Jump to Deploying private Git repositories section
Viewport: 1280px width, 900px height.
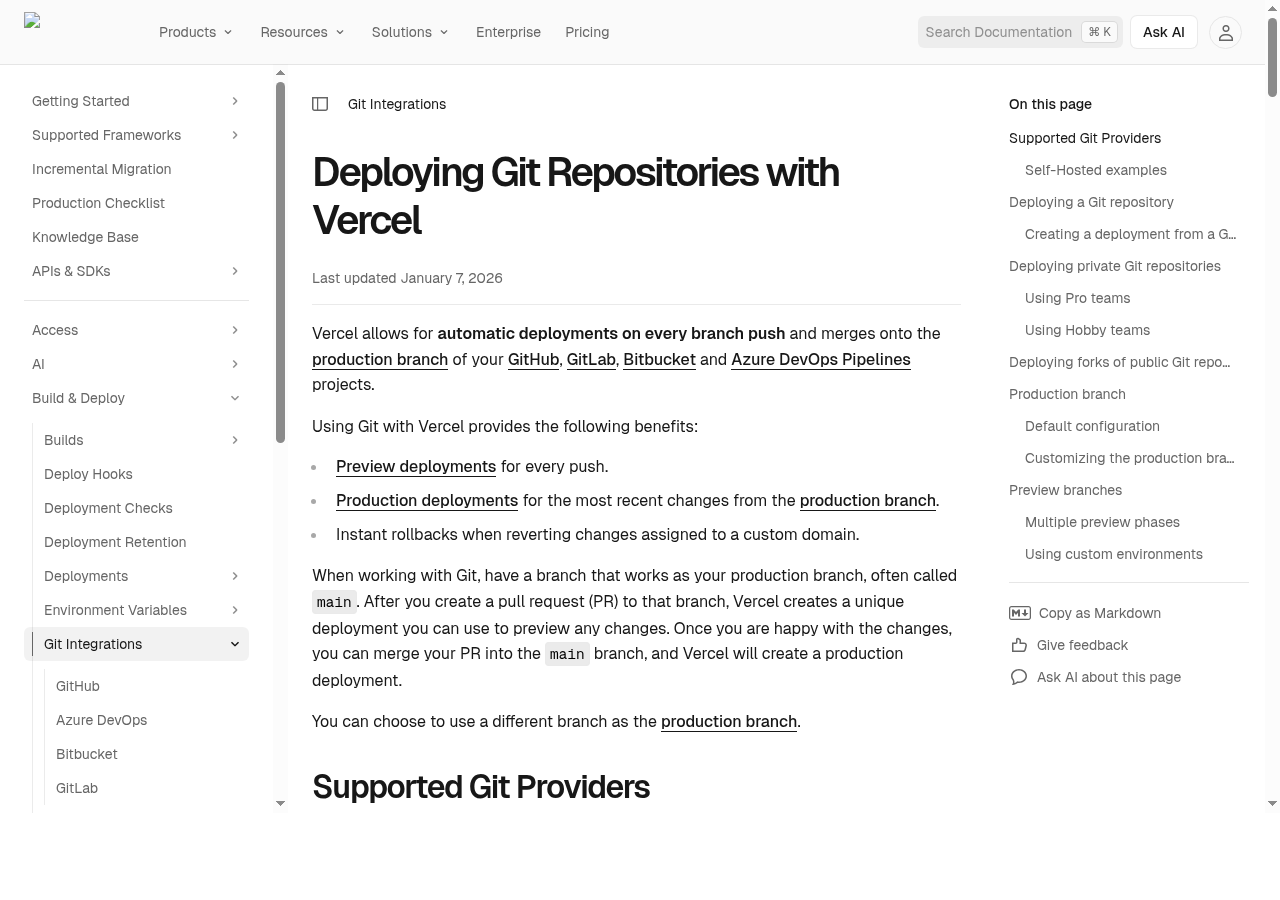1115,266
